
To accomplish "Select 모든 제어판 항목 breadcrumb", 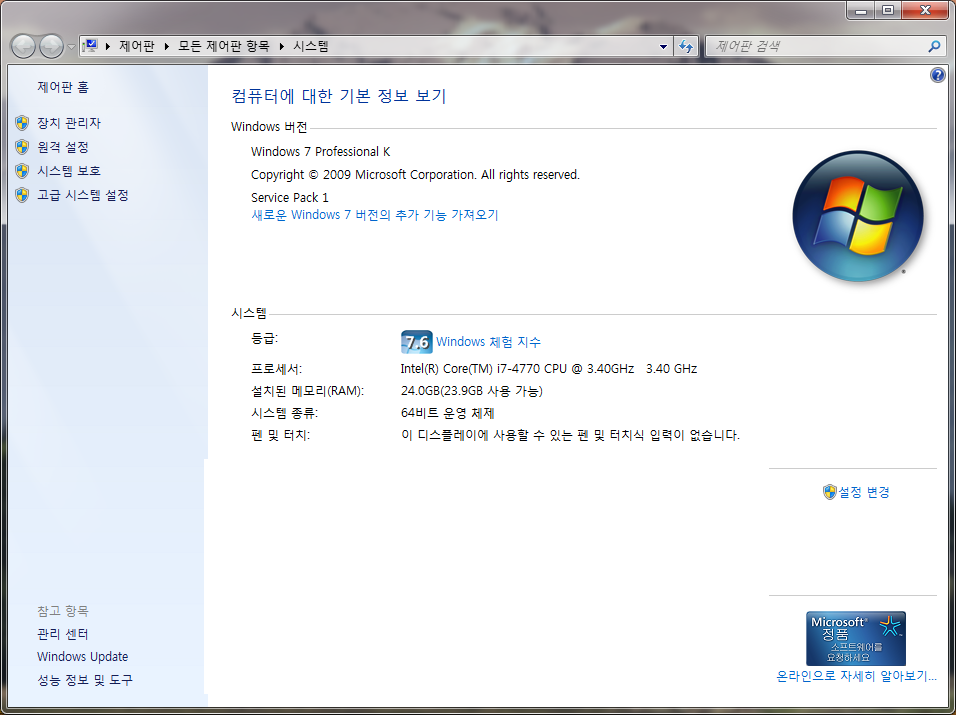I will [223, 46].
